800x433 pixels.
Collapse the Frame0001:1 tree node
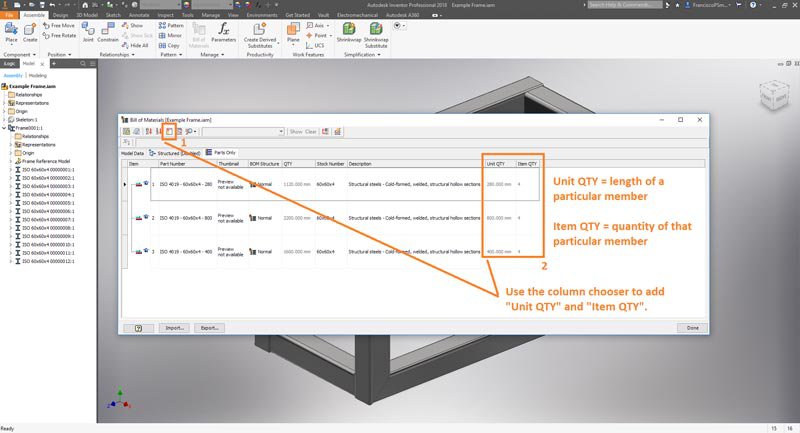pyautogui.click(x=4, y=128)
